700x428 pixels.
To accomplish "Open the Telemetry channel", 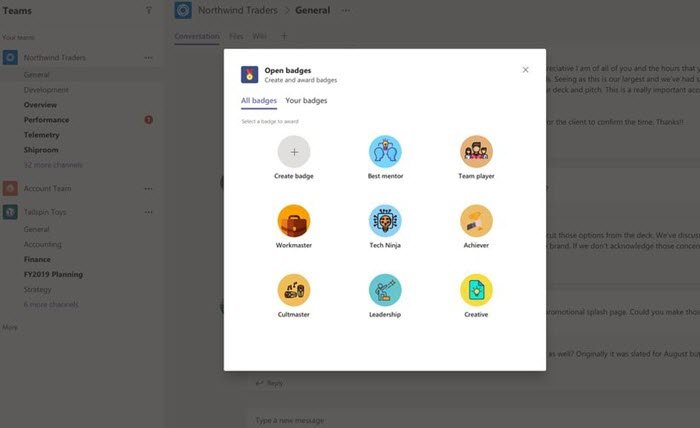I will pos(42,135).
